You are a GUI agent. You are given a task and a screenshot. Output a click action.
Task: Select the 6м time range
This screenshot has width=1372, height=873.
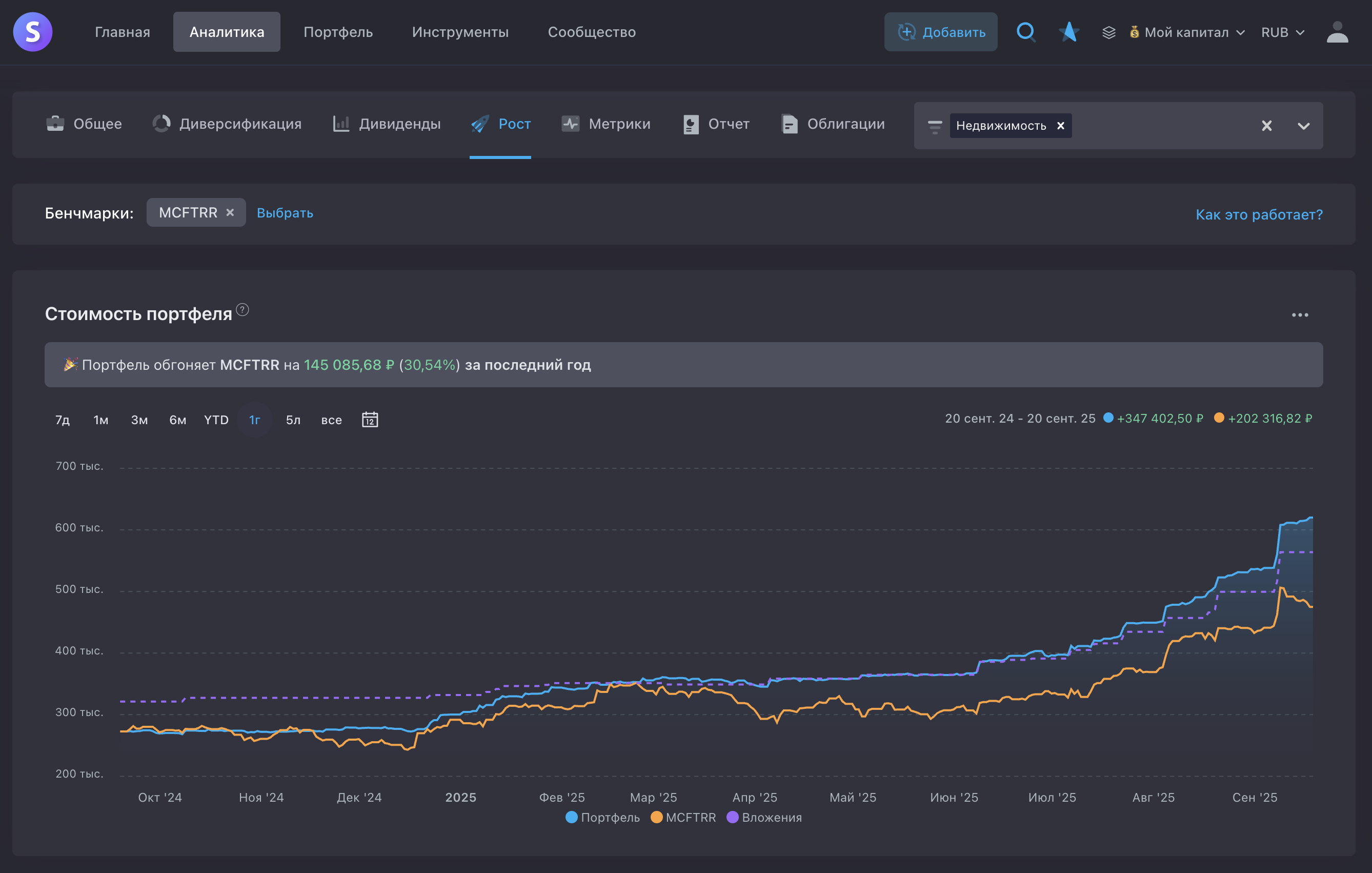tap(178, 420)
